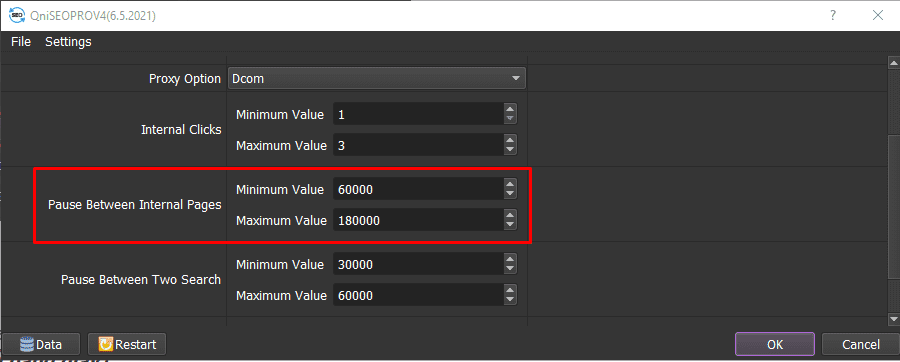Click the Pause Between Two Search label
The image size is (900, 362).
(x=141, y=280)
